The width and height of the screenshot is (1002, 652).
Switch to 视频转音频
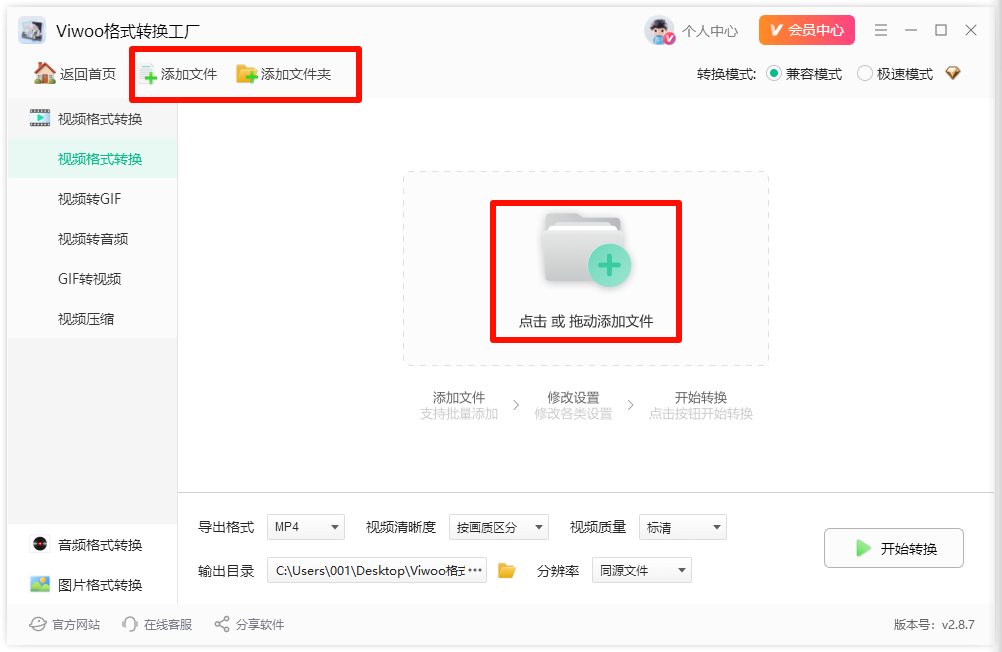pyautogui.click(x=92, y=239)
